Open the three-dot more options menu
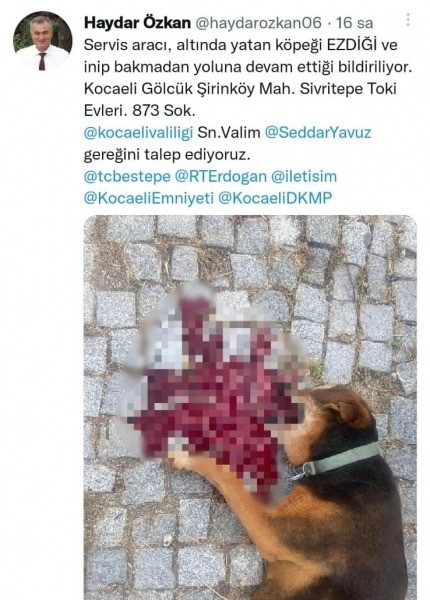 [x=408, y=20]
